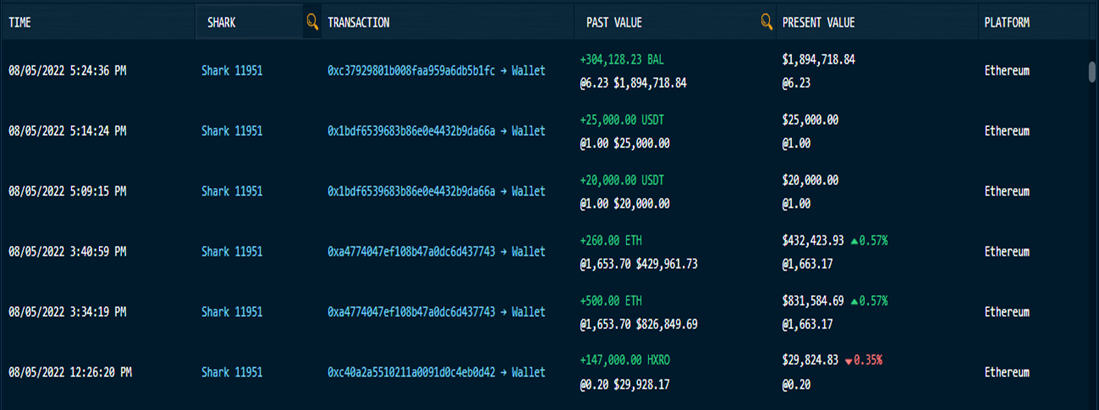This screenshot has height=410, width=1099.
Task: Click present value $432,423.93
Action: (813, 240)
